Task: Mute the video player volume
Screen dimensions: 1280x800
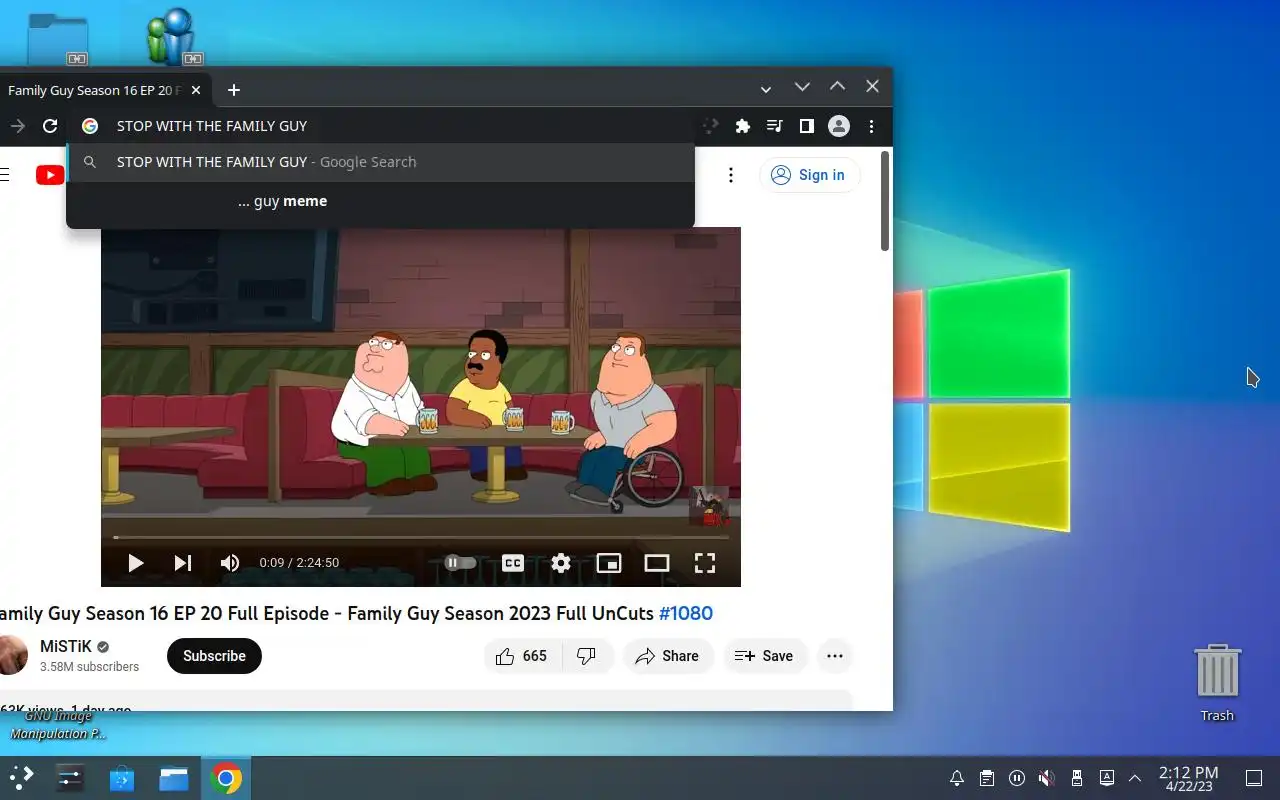Action: click(230, 563)
